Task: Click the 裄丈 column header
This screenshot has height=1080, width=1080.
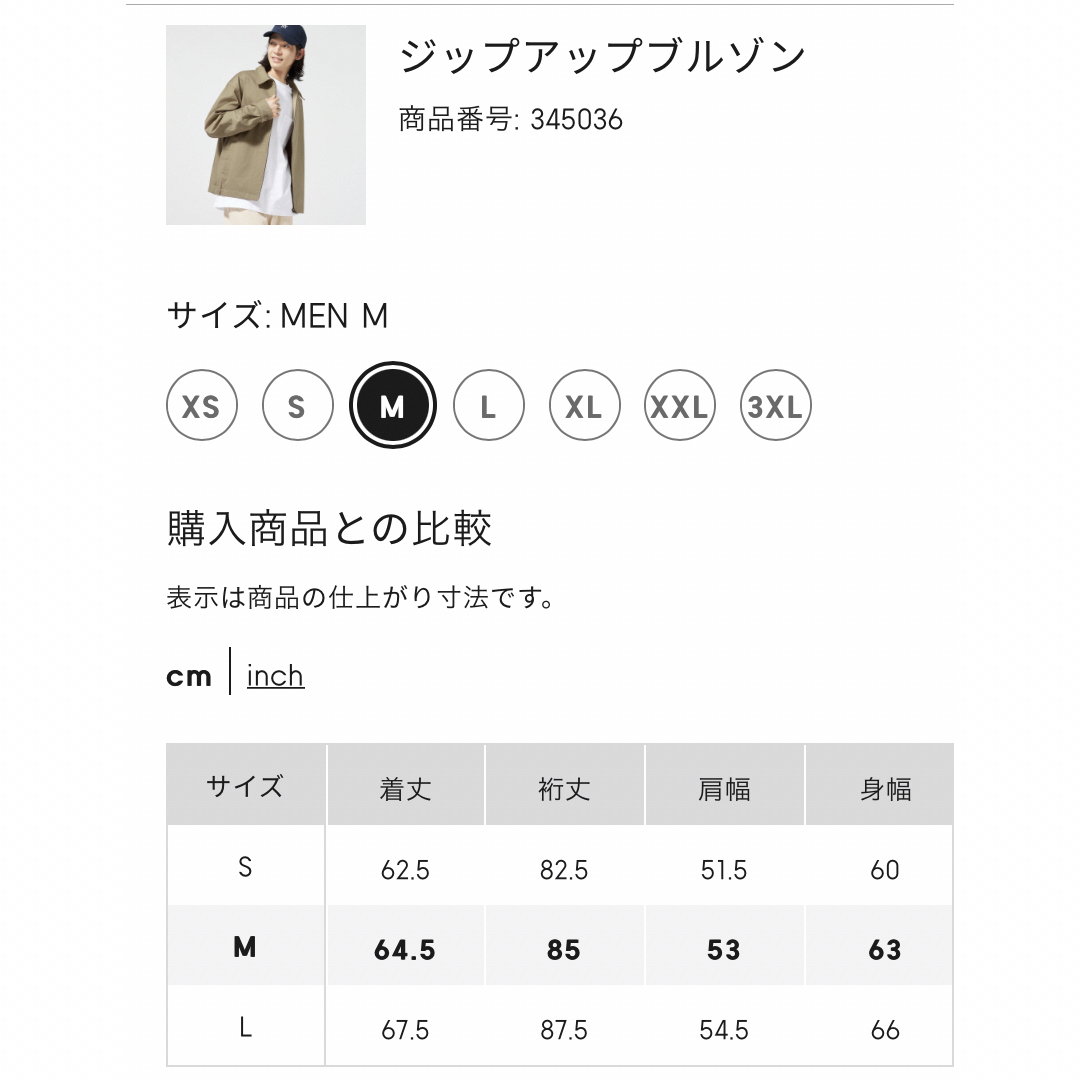Action: click(565, 785)
